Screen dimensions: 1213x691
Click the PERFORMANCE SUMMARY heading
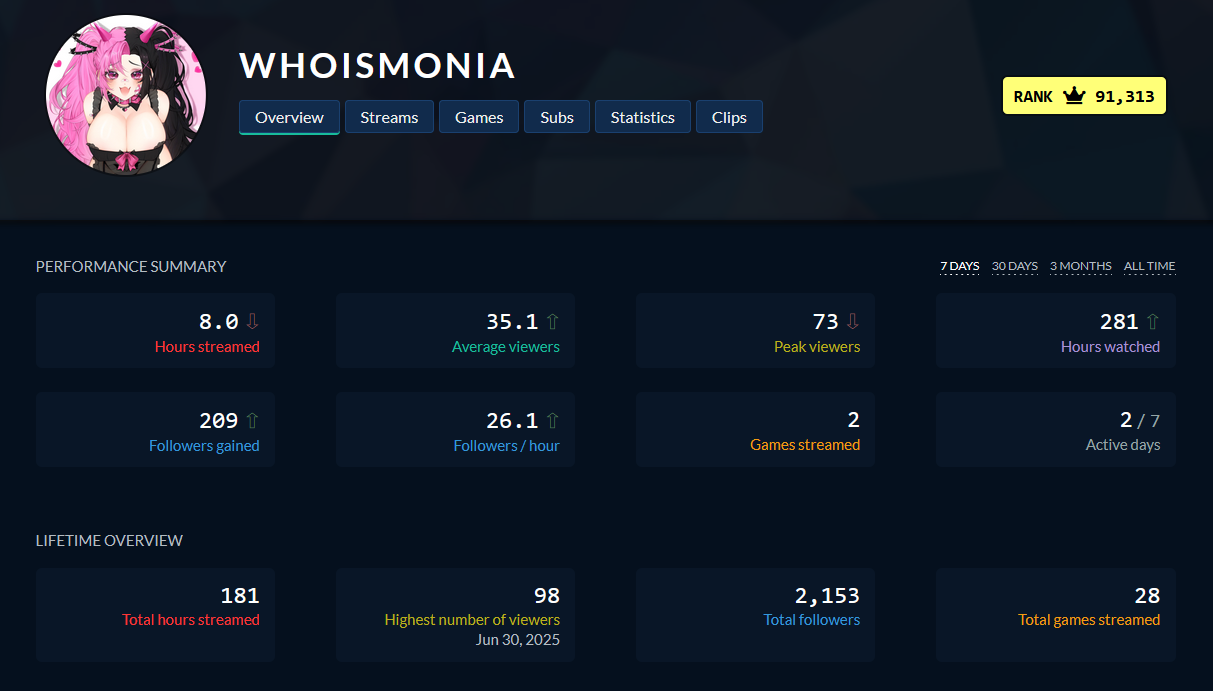click(131, 267)
